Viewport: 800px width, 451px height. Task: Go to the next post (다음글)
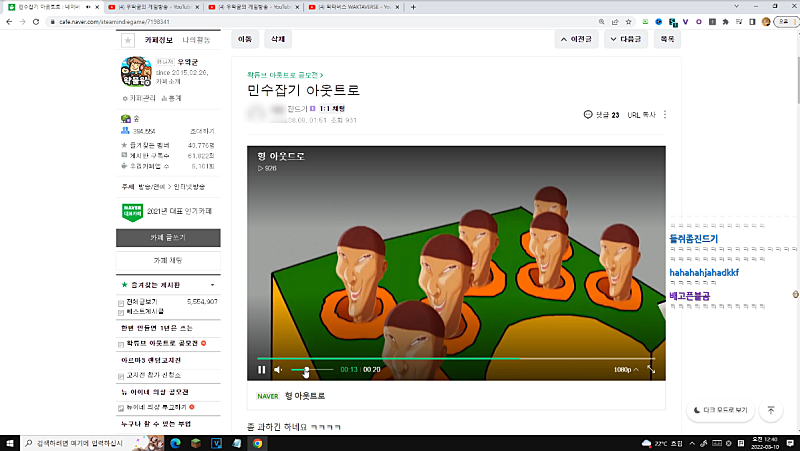[626, 39]
